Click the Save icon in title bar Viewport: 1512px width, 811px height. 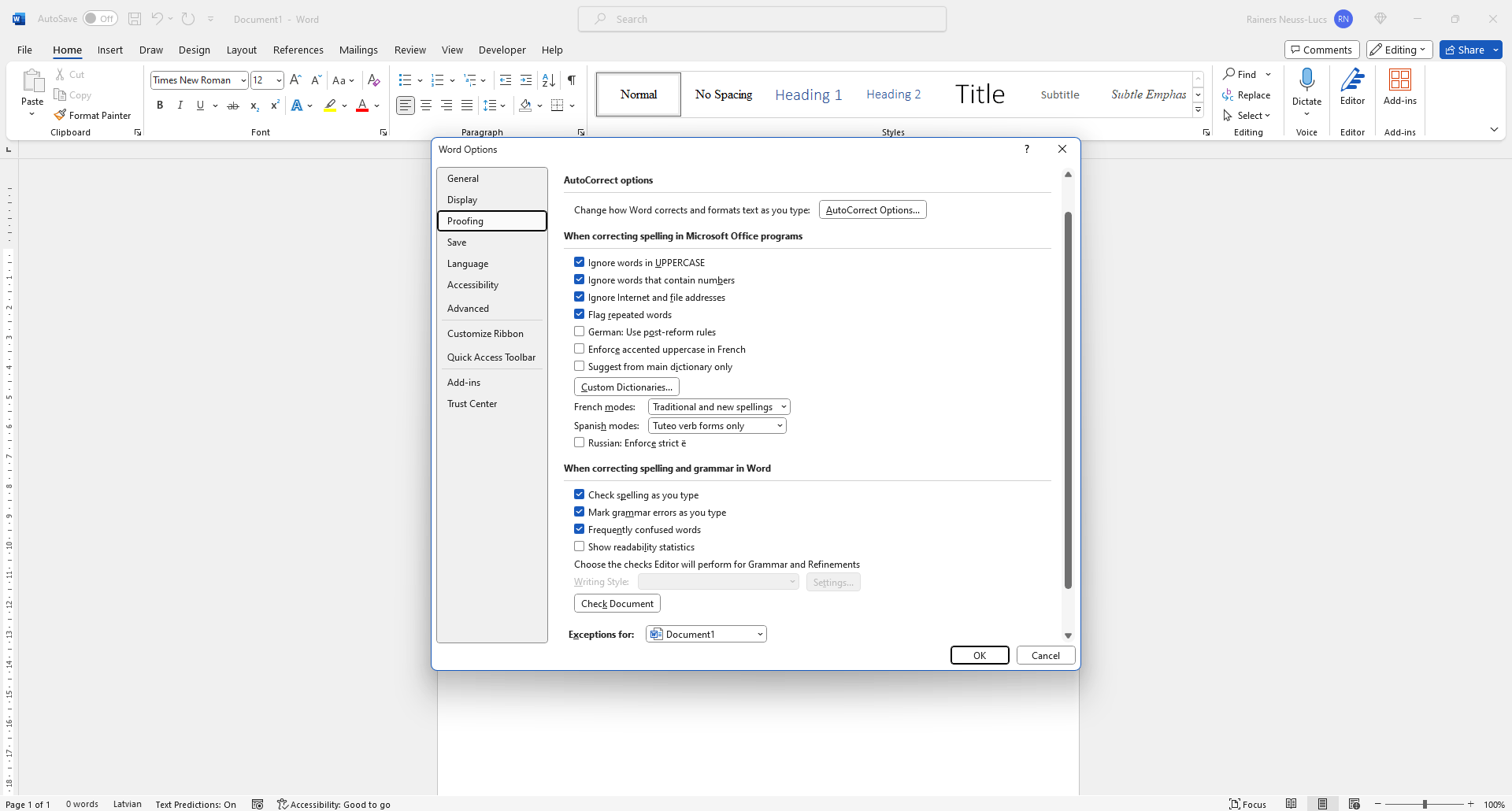tap(135, 19)
